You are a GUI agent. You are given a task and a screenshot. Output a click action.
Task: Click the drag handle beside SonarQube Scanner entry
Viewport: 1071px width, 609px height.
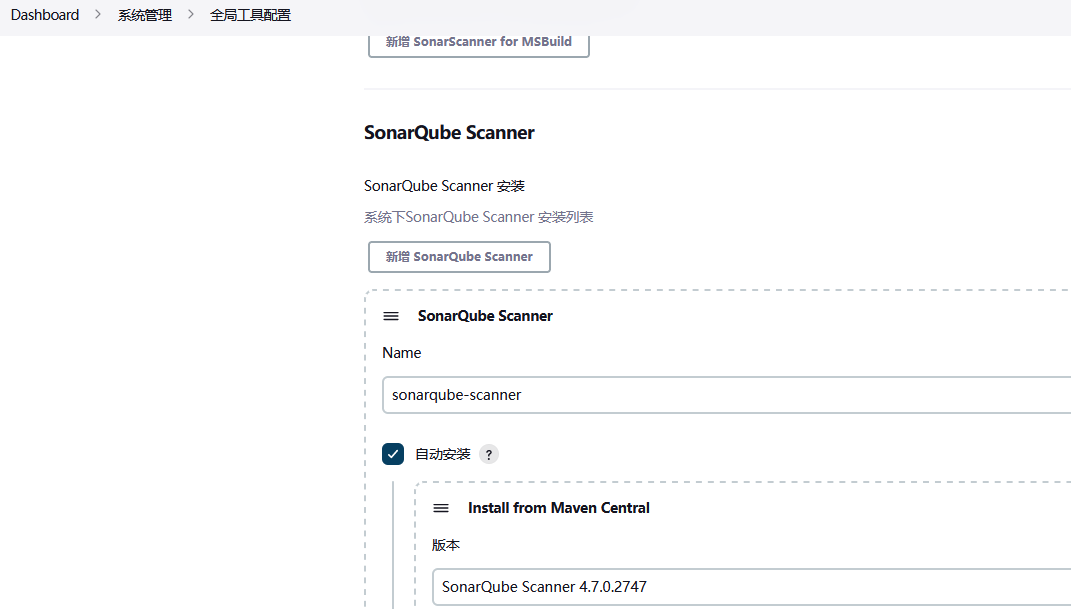click(391, 316)
